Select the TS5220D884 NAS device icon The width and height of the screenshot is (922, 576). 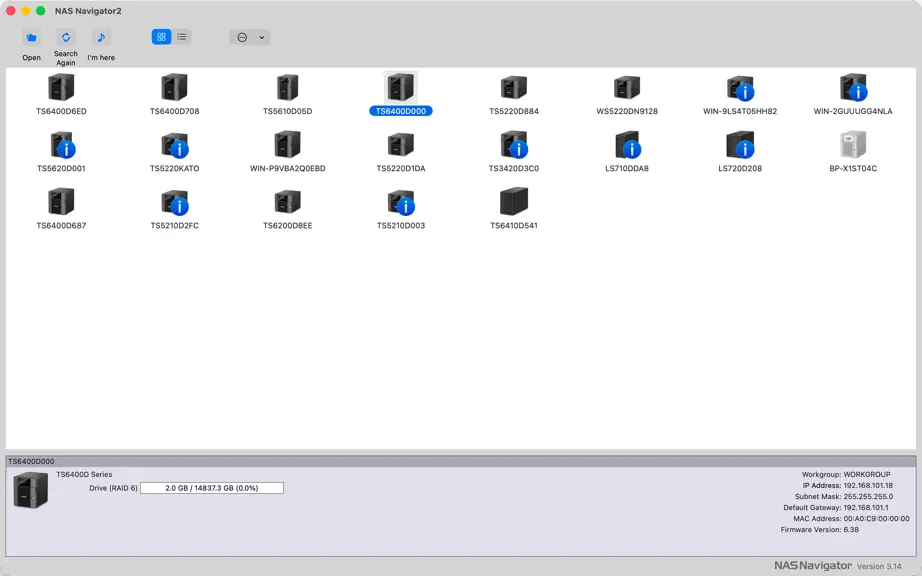click(x=514, y=88)
